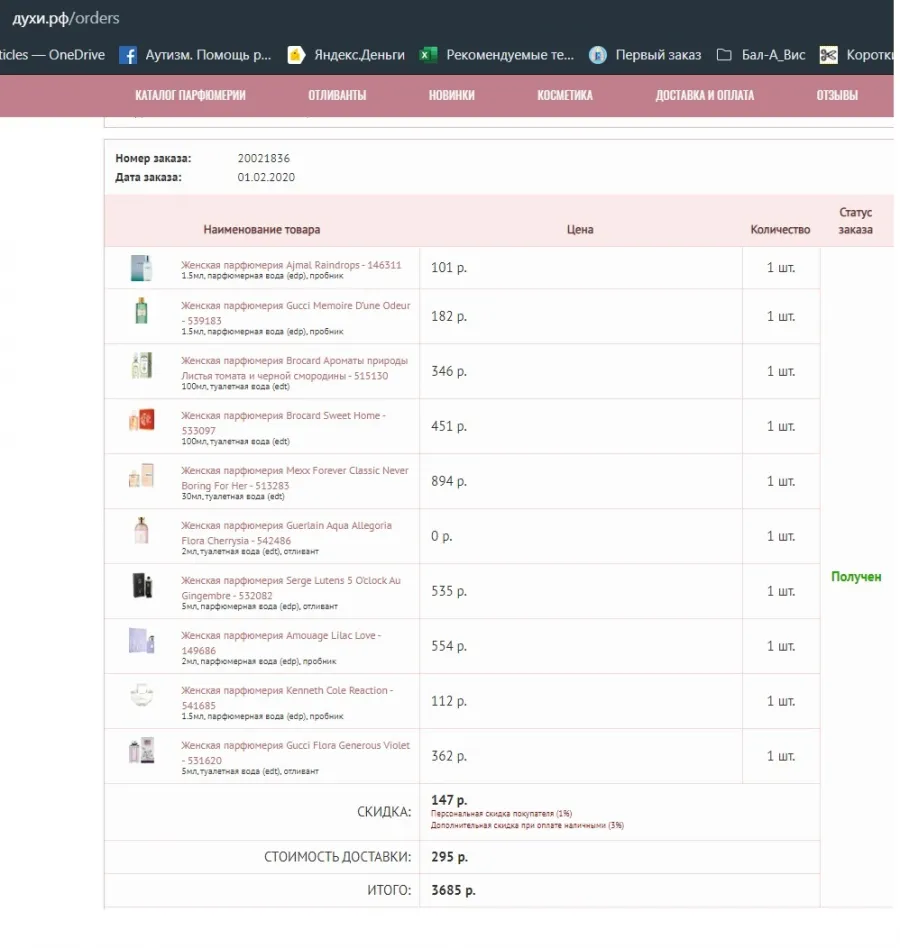Select order date 01.02.2020
The height and width of the screenshot is (948, 900).
click(x=266, y=177)
